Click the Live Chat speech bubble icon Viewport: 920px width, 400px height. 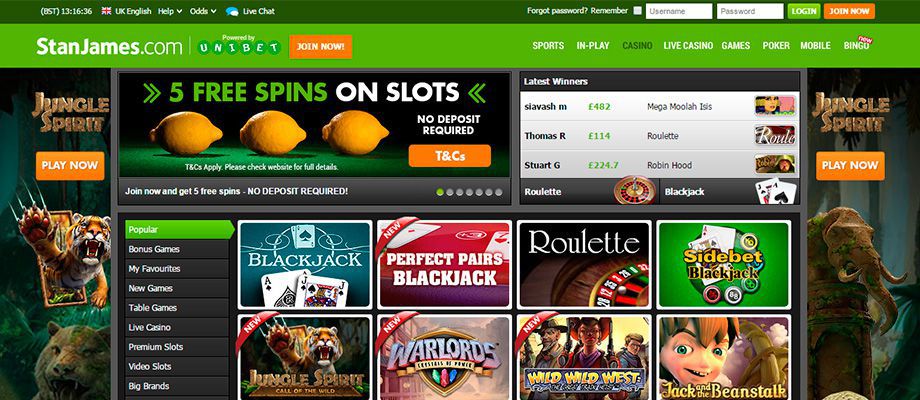click(232, 11)
